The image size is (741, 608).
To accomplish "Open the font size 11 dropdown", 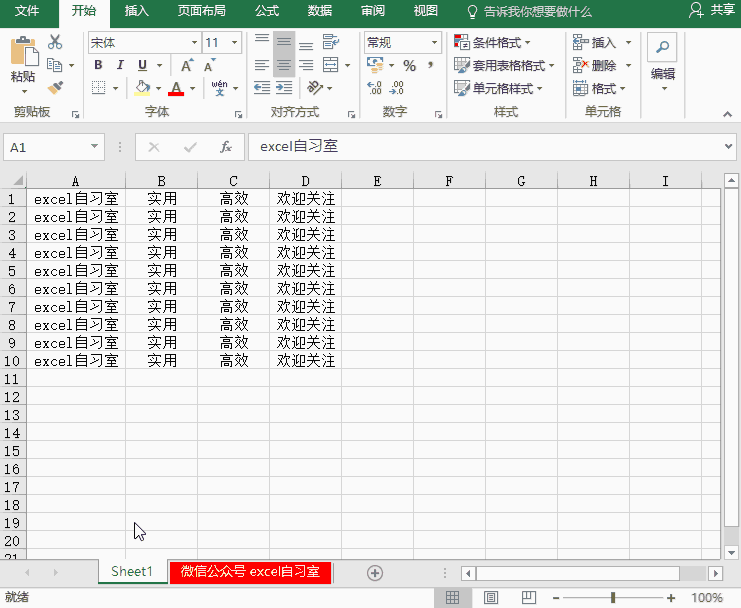I will click(x=234, y=43).
